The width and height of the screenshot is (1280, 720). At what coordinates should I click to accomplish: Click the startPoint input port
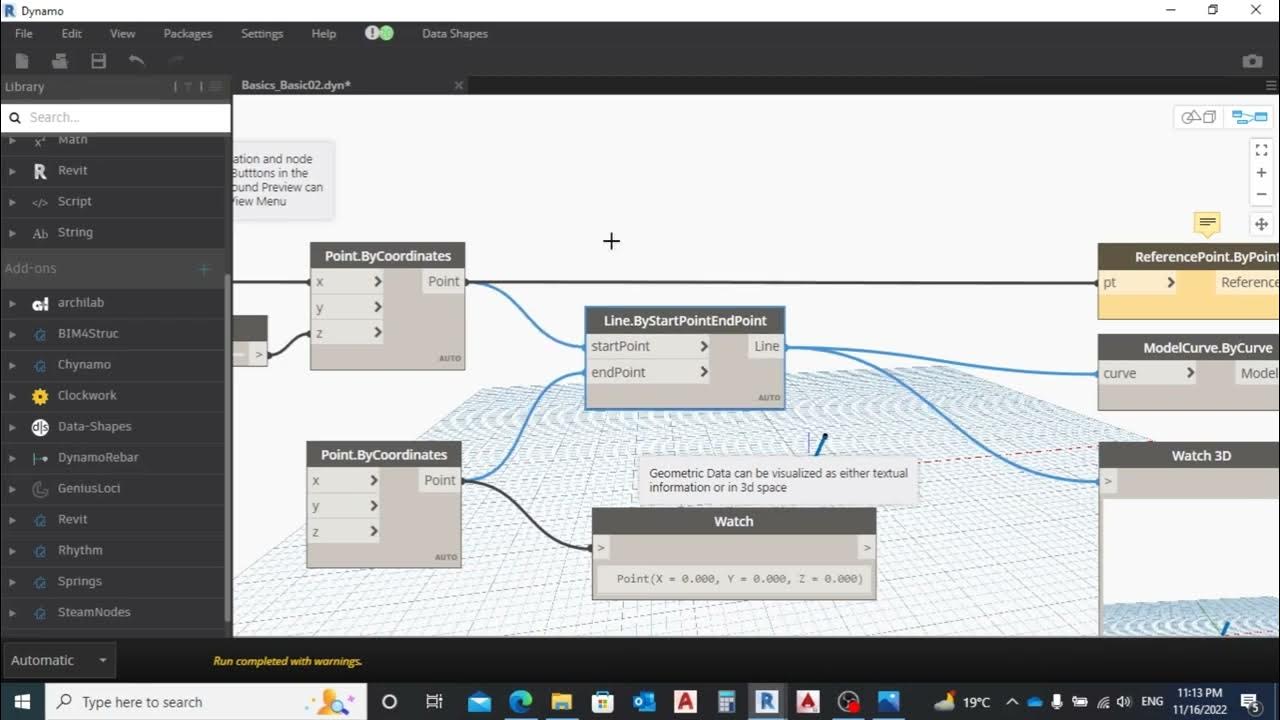tap(649, 346)
